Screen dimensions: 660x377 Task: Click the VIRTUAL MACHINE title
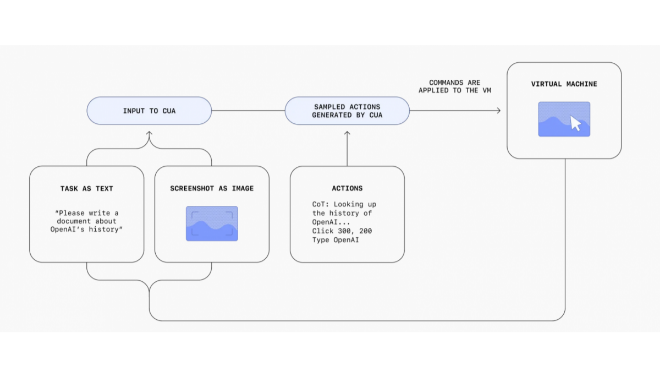pyautogui.click(x=564, y=84)
